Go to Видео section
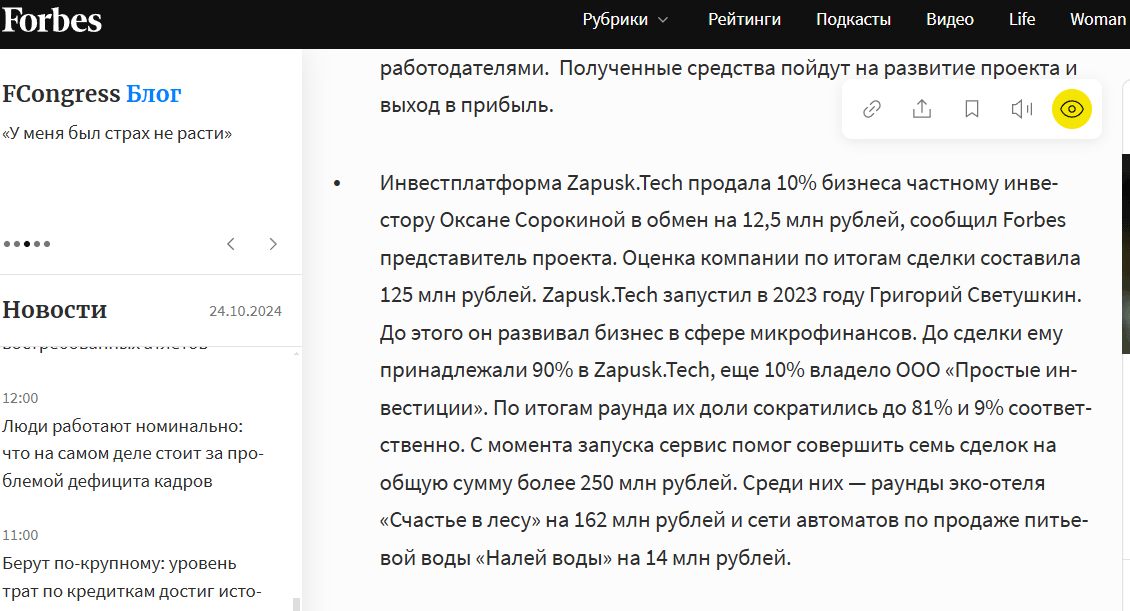This screenshot has height=611, width=1130. (950, 19)
